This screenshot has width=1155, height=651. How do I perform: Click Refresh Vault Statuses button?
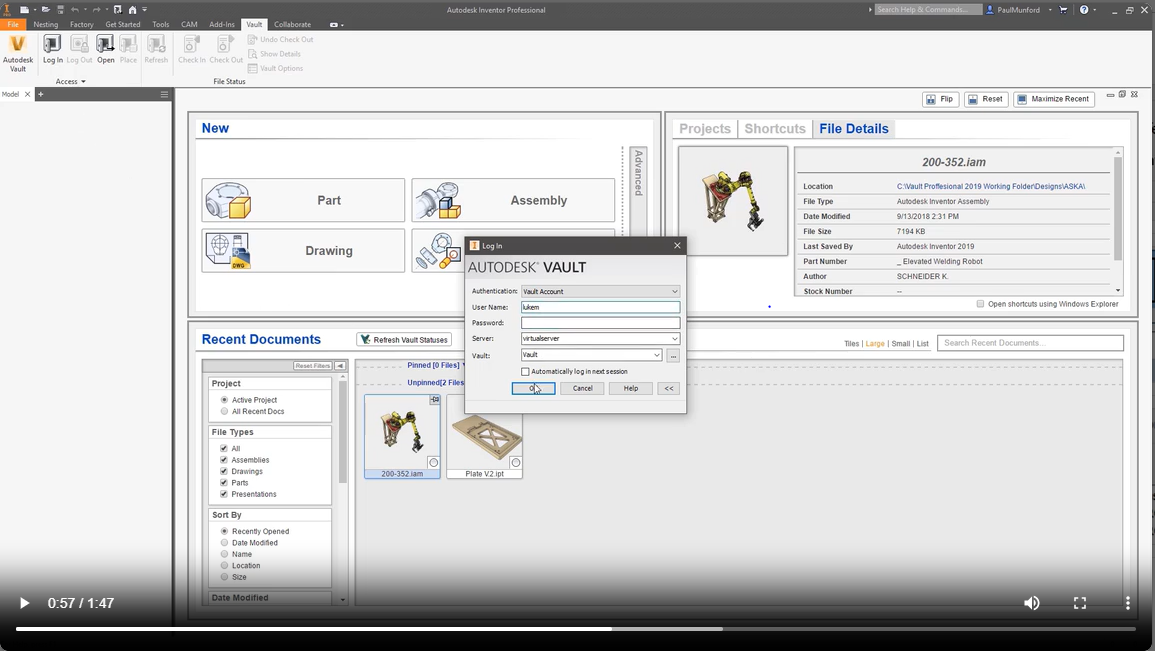click(x=404, y=340)
